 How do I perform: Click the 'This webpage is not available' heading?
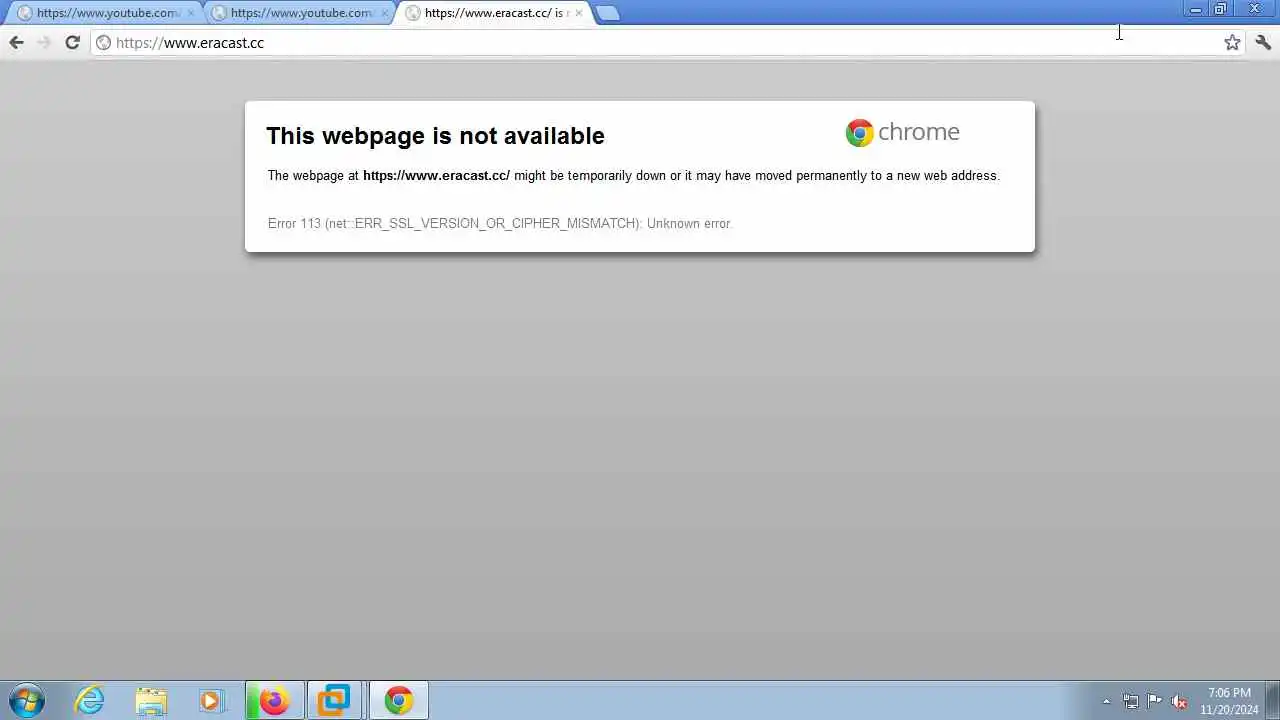coord(435,135)
